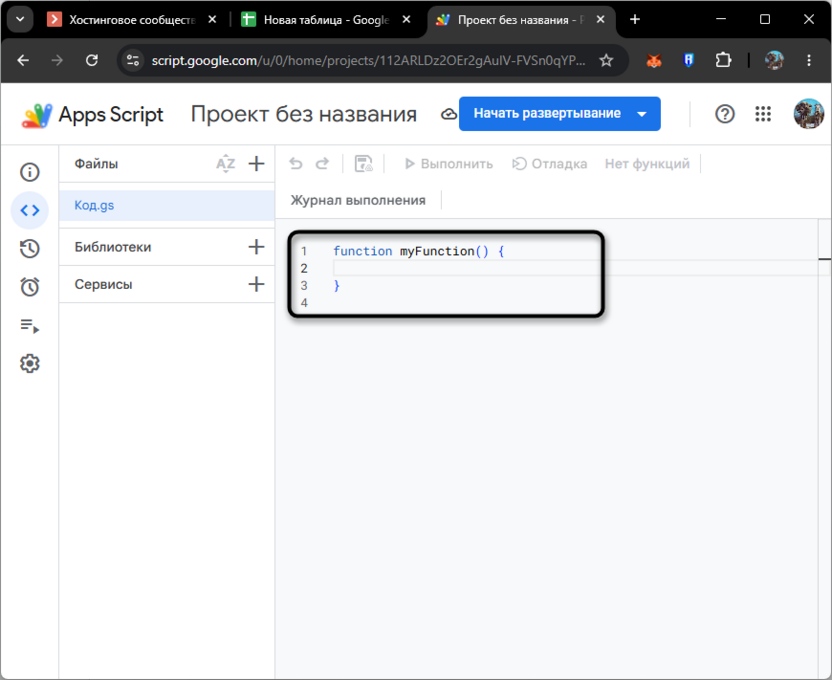Sort files alphabetically with AZ icon
832x680 pixels.
click(x=226, y=164)
